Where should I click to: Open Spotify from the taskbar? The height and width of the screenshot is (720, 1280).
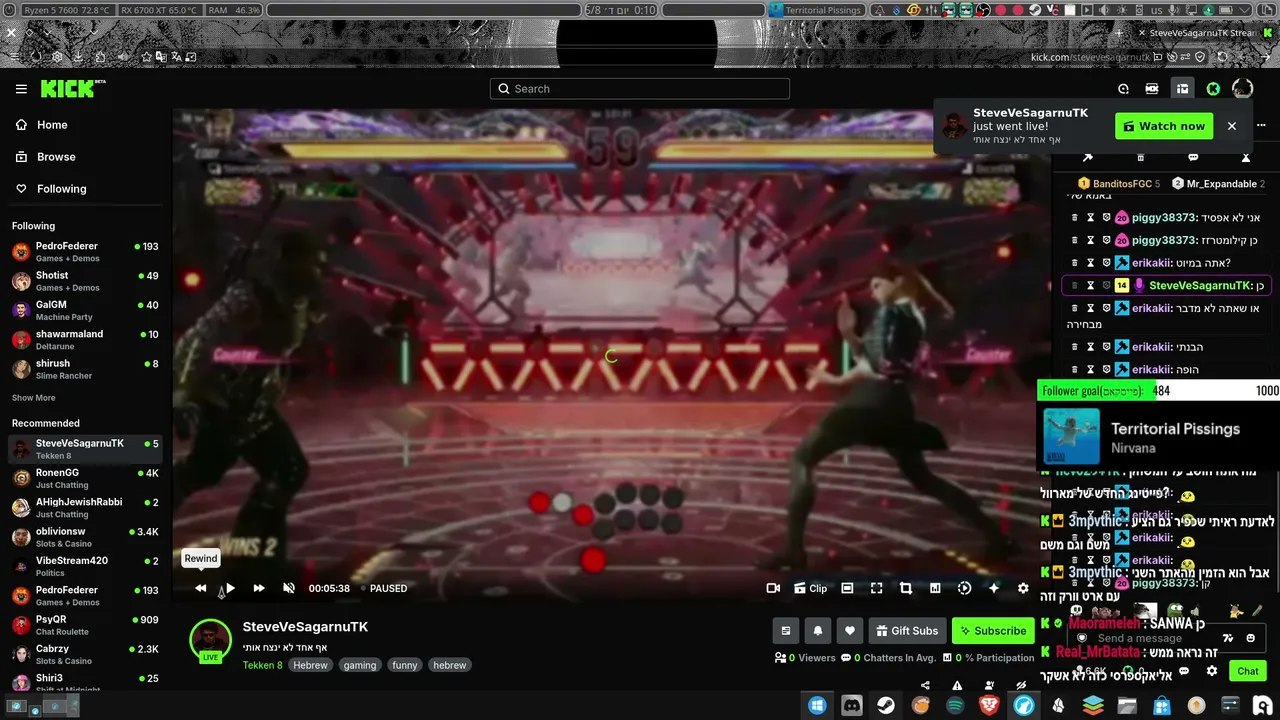tap(955, 706)
